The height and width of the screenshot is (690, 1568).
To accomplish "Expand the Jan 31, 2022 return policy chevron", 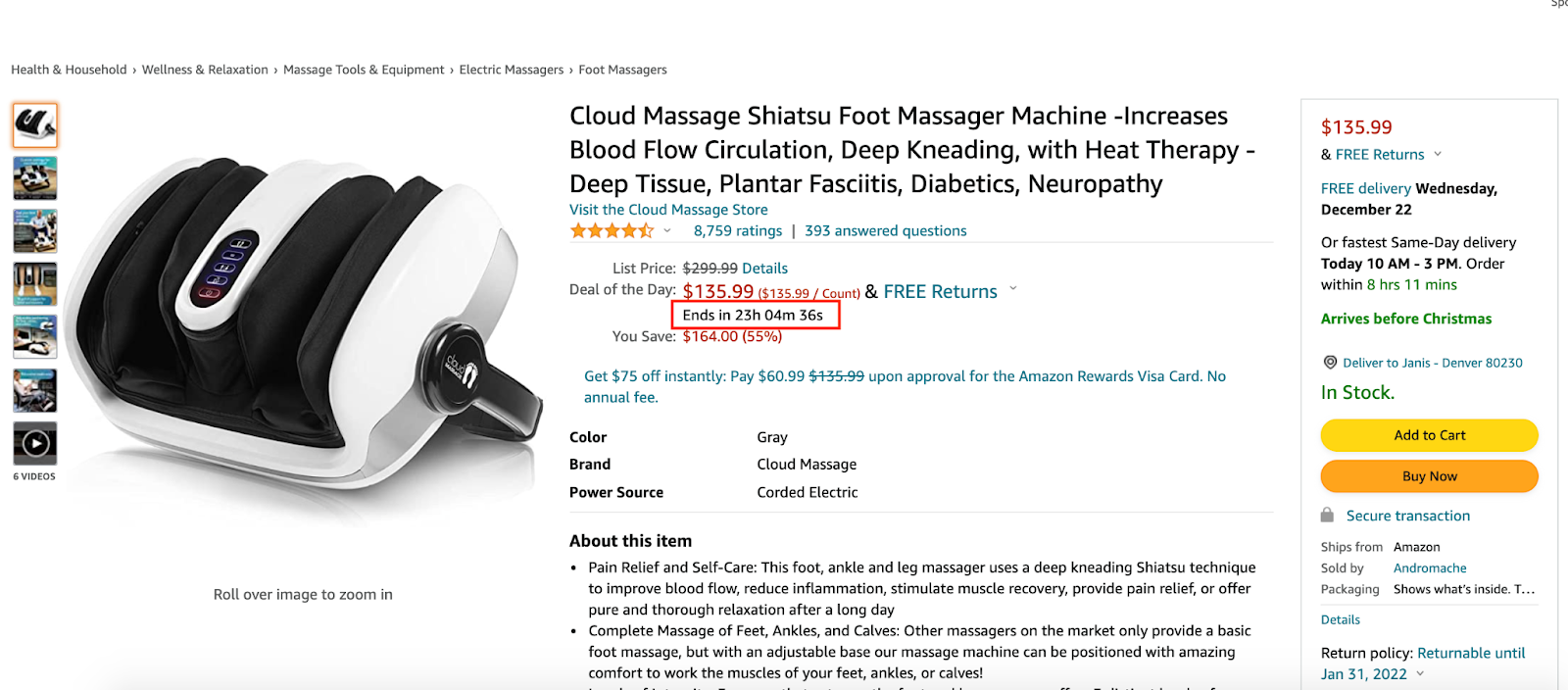I will point(1418,673).
